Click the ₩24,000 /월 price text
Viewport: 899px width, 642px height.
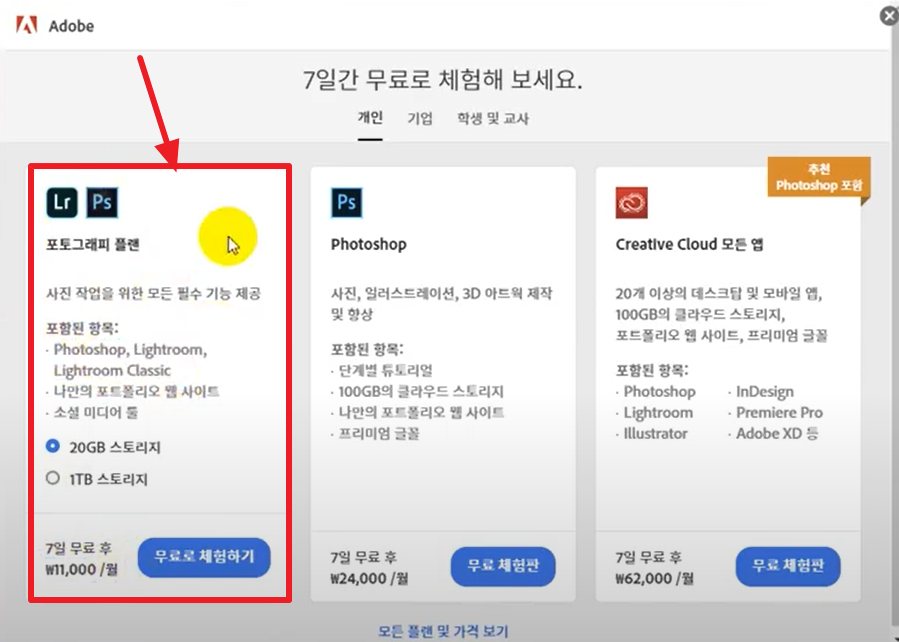(369, 578)
